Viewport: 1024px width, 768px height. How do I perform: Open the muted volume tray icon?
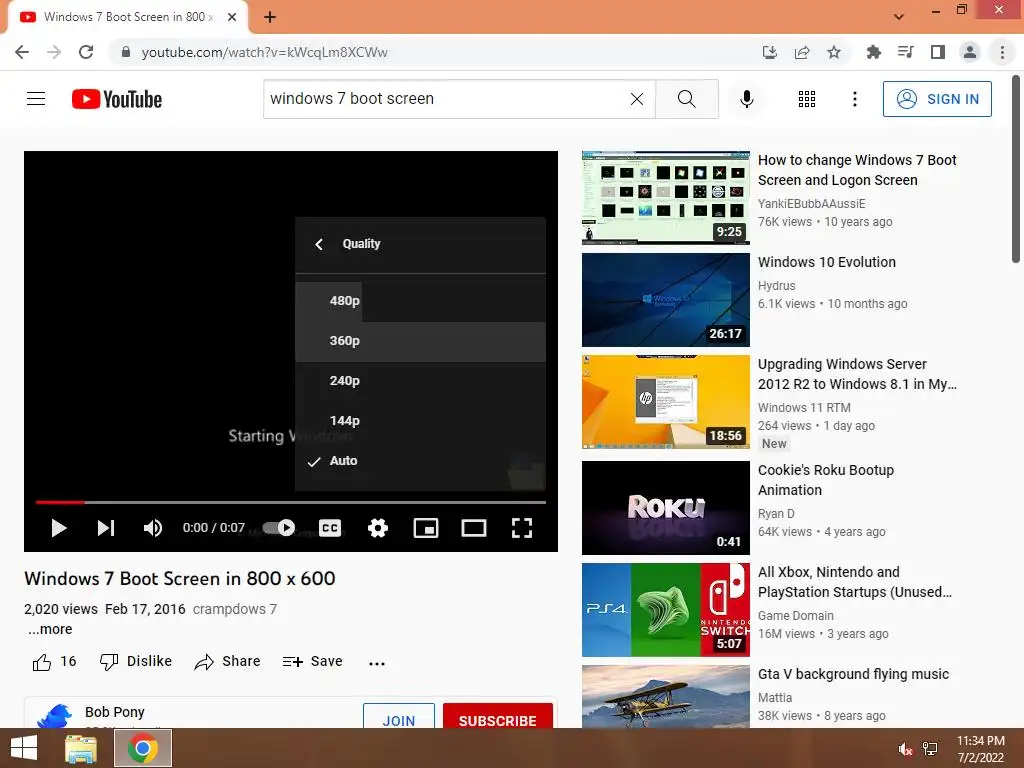[904, 749]
